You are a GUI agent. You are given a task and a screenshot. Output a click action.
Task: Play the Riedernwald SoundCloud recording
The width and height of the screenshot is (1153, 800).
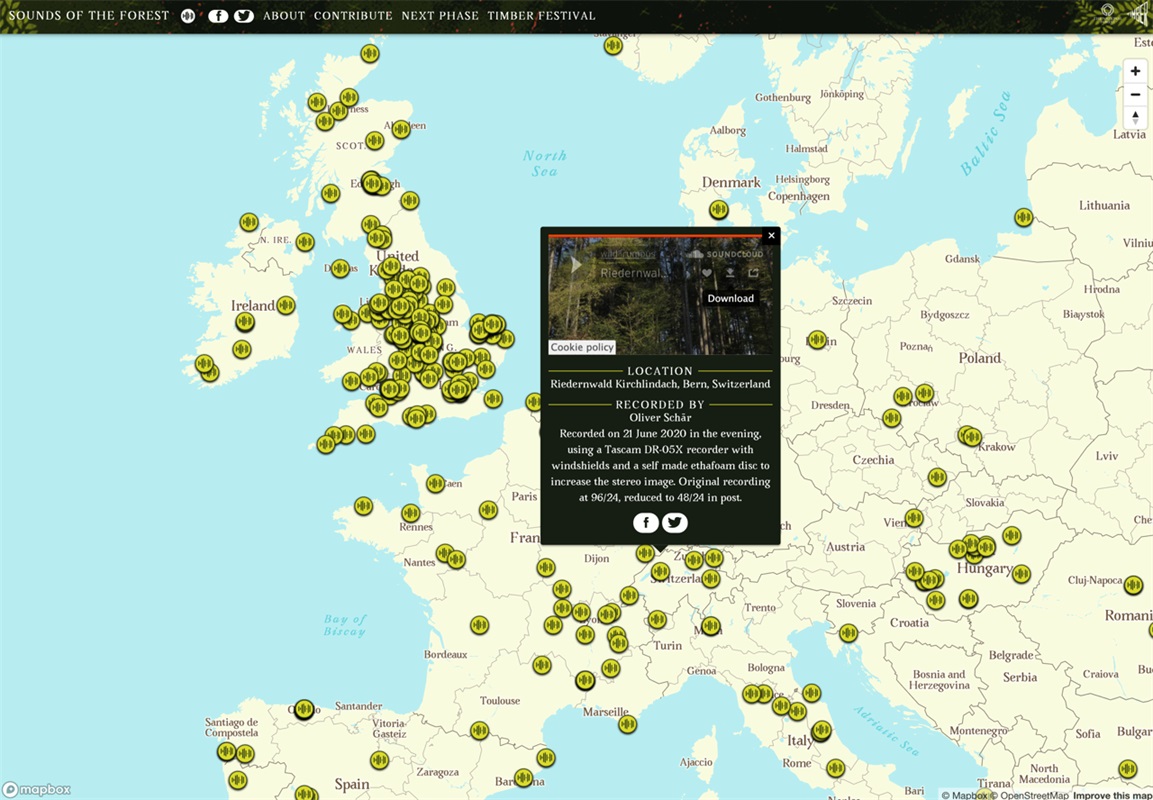tap(576, 265)
